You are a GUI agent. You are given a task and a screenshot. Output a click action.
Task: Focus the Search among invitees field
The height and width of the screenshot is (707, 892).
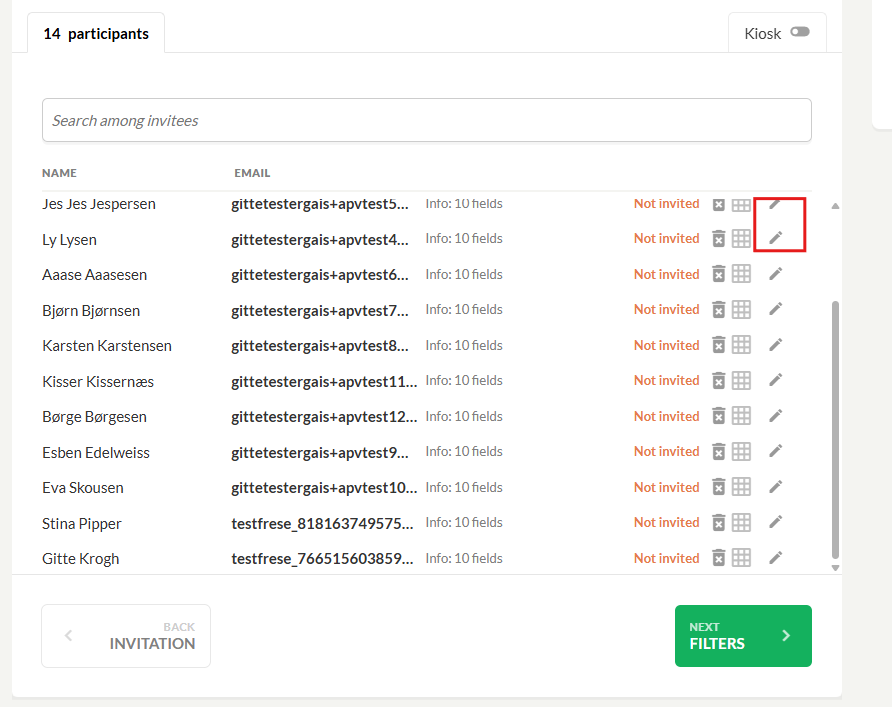pos(427,120)
